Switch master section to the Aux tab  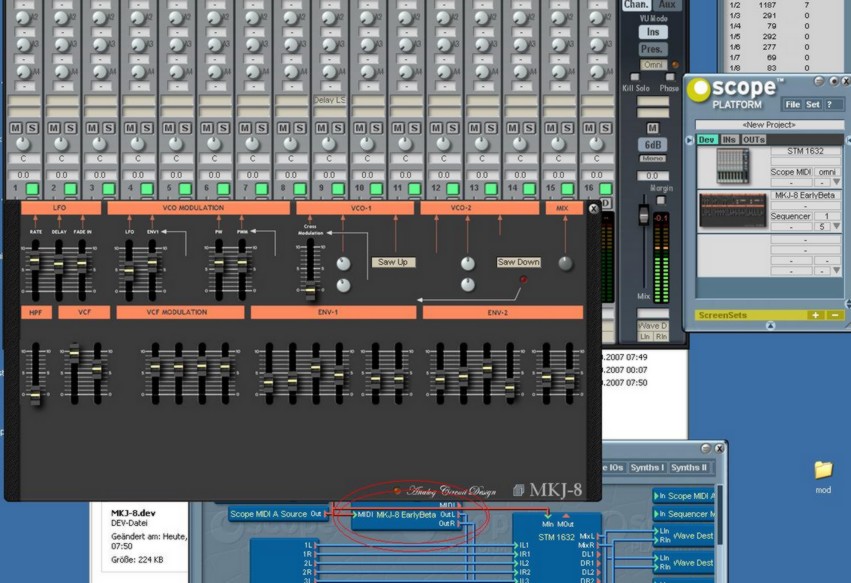click(667, 4)
